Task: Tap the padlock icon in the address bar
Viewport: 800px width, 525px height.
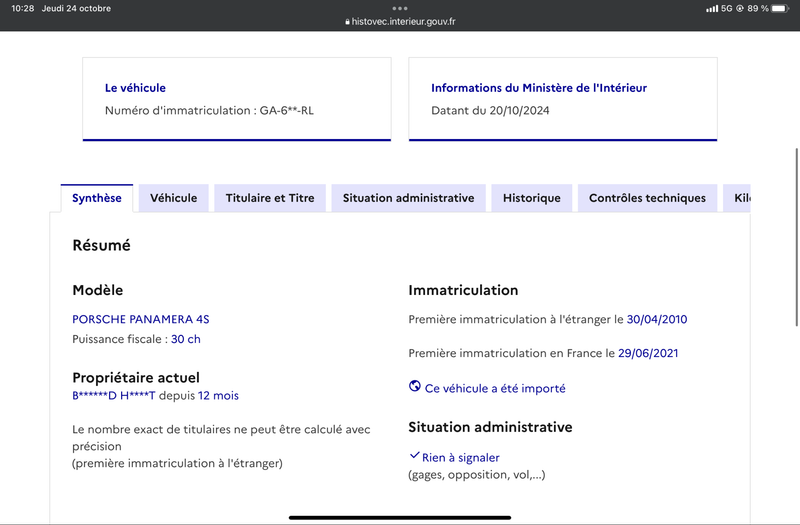Action: pos(347,22)
